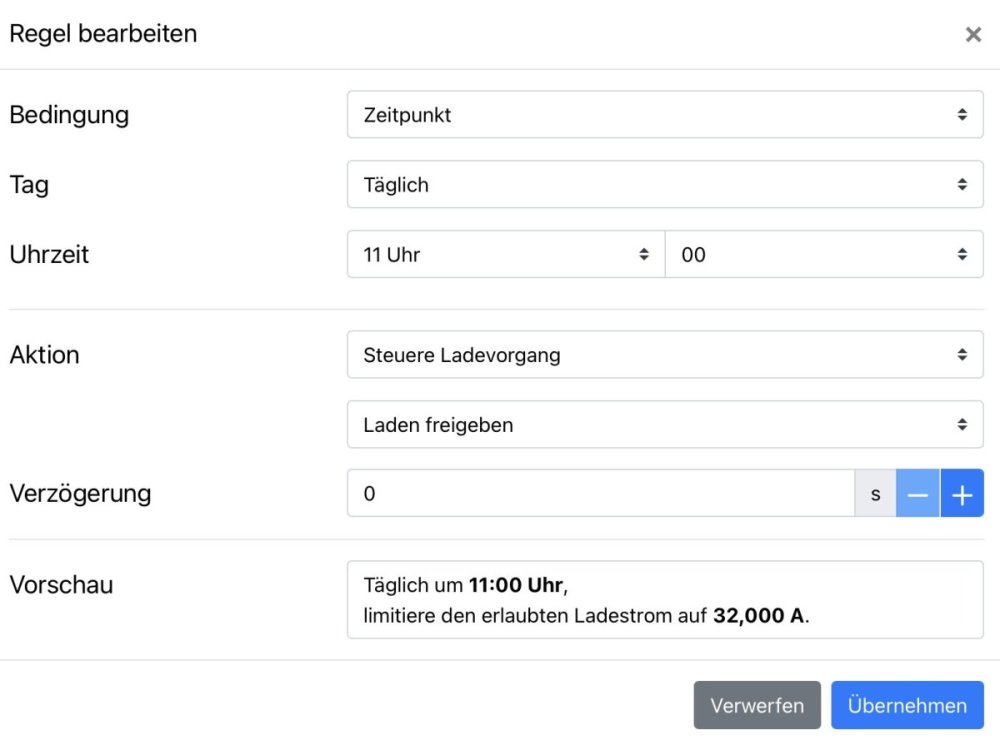Click the Aktion field label

pyautogui.click(x=44, y=355)
